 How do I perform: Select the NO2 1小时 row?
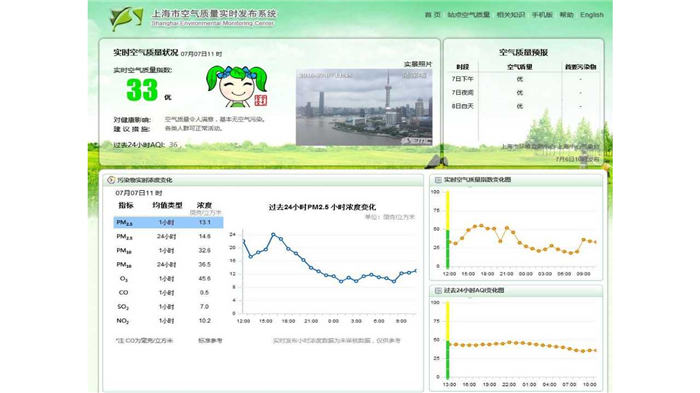(168, 321)
